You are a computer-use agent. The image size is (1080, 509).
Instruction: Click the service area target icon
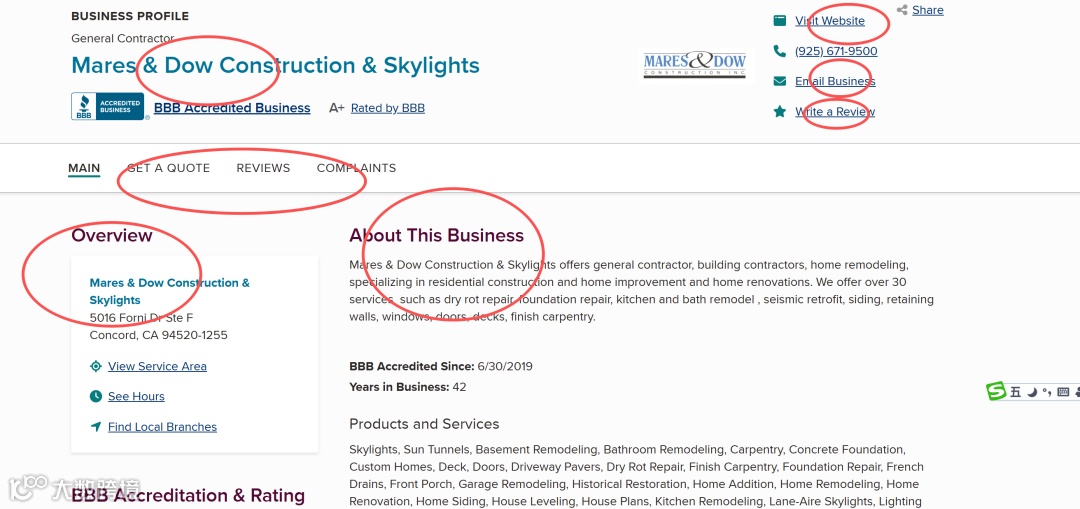pos(96,366)
